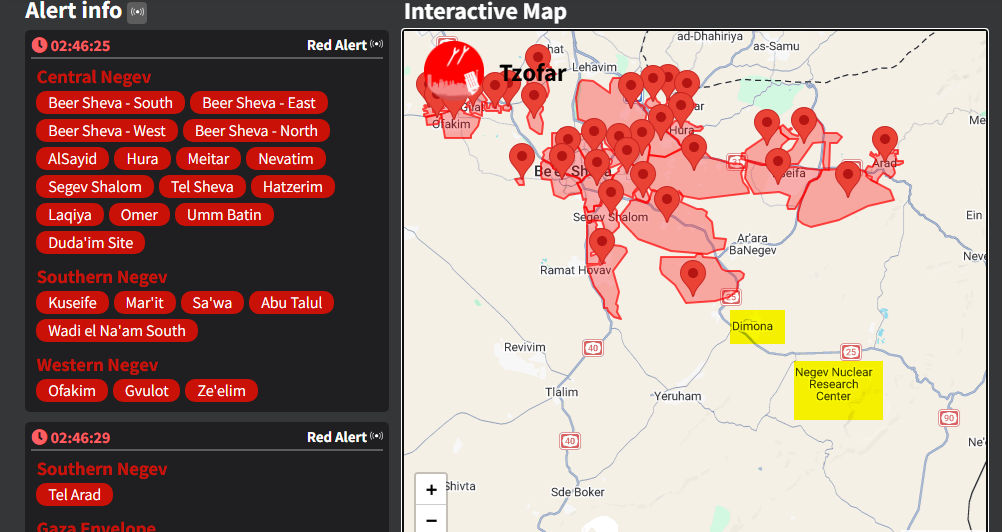
Task: Click the Ze'elim alert tag
Action: click(221, 391)
